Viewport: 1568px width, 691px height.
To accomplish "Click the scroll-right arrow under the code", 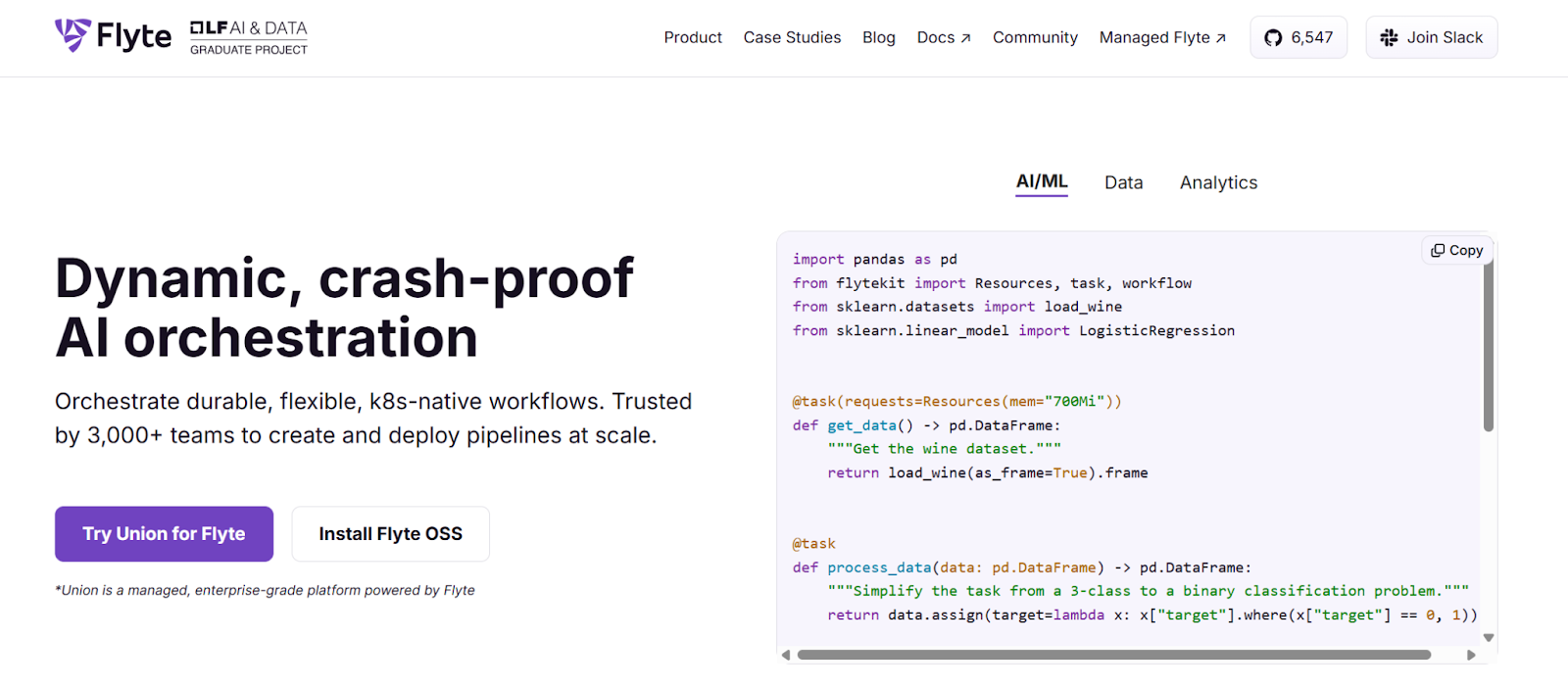I will tap(1471, 655).
